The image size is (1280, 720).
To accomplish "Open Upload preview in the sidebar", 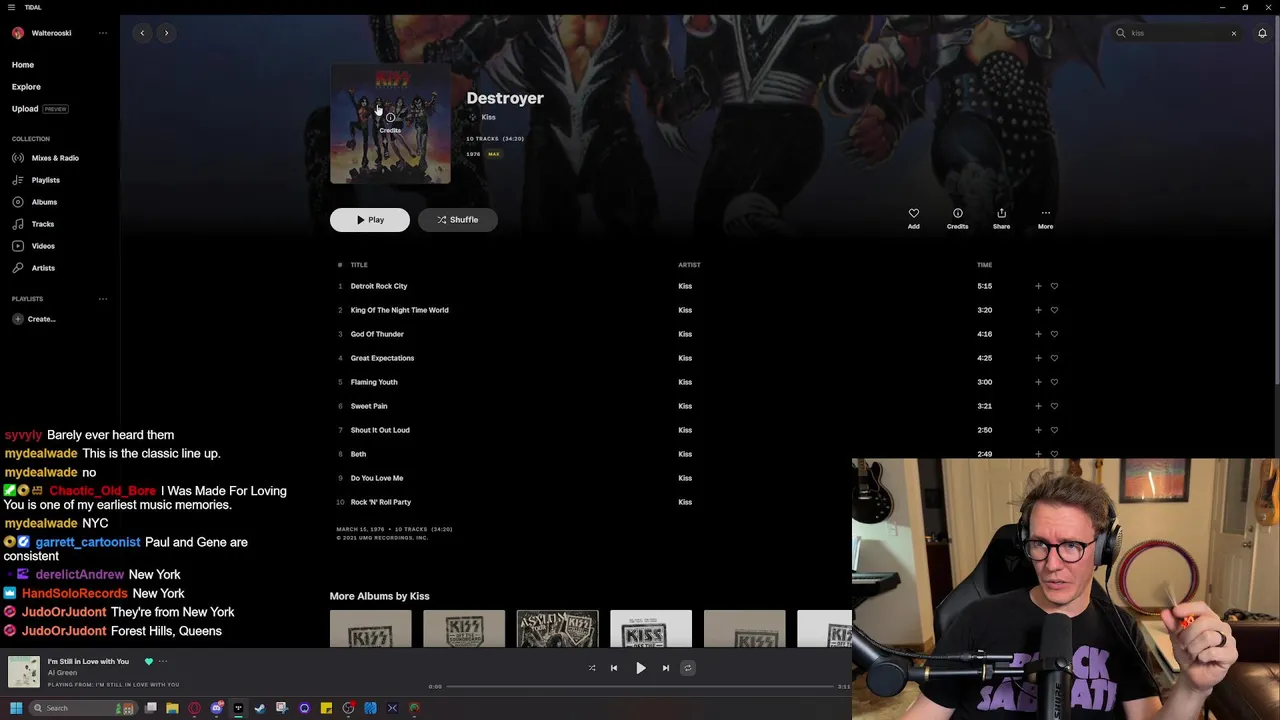I will [x=40, y=109].
